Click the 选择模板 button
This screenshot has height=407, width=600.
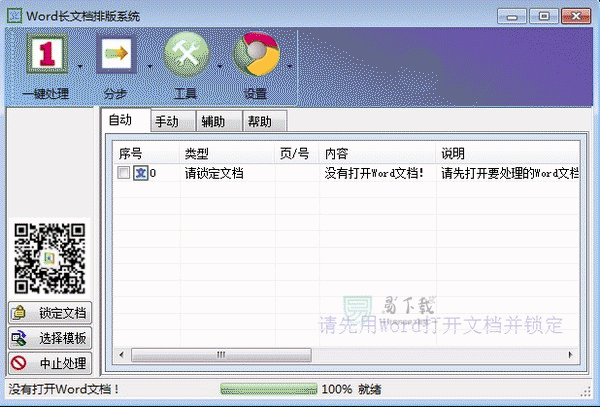(50, 338)
